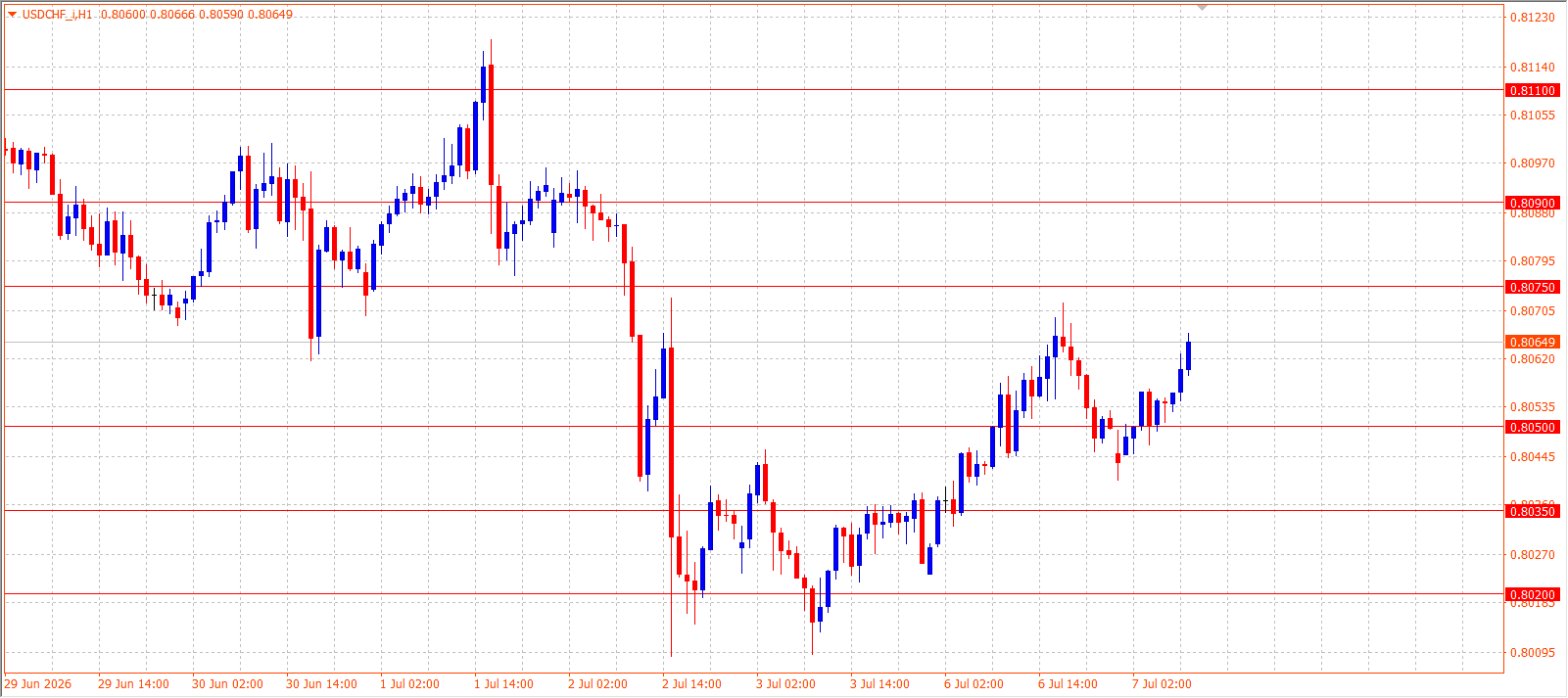Click the 6 Jul 14:00 time axis label
1568x698 pixels.
(1068, 684)
